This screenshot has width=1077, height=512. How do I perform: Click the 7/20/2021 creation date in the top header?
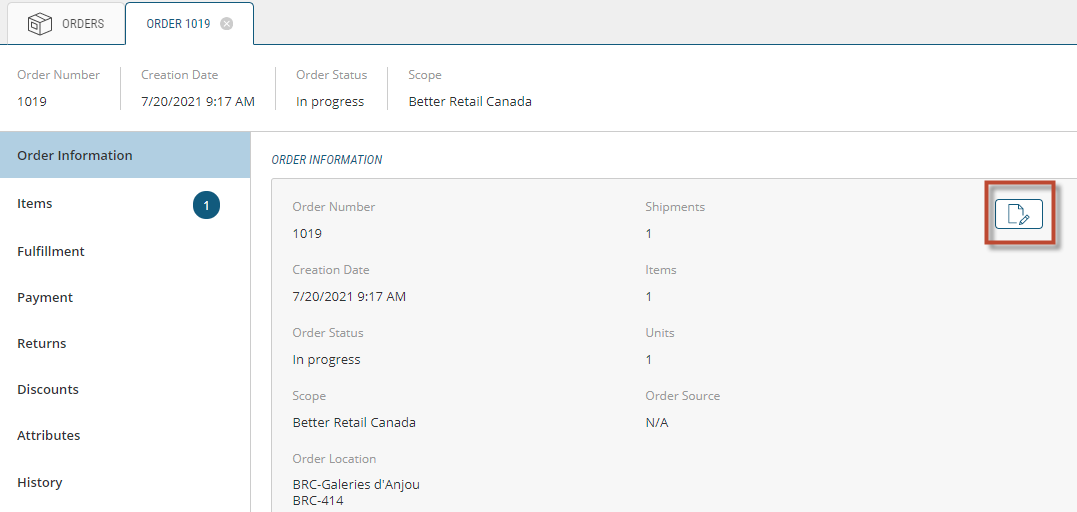pos(198,102)
